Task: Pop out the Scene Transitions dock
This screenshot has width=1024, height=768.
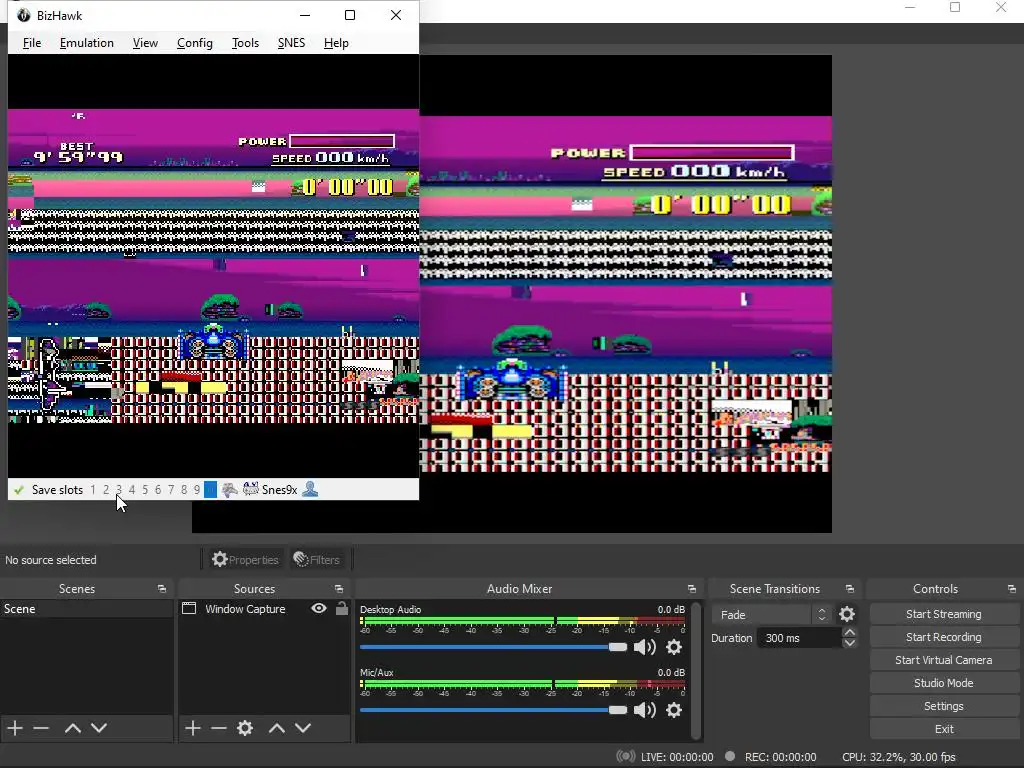Action: point(850,589)
